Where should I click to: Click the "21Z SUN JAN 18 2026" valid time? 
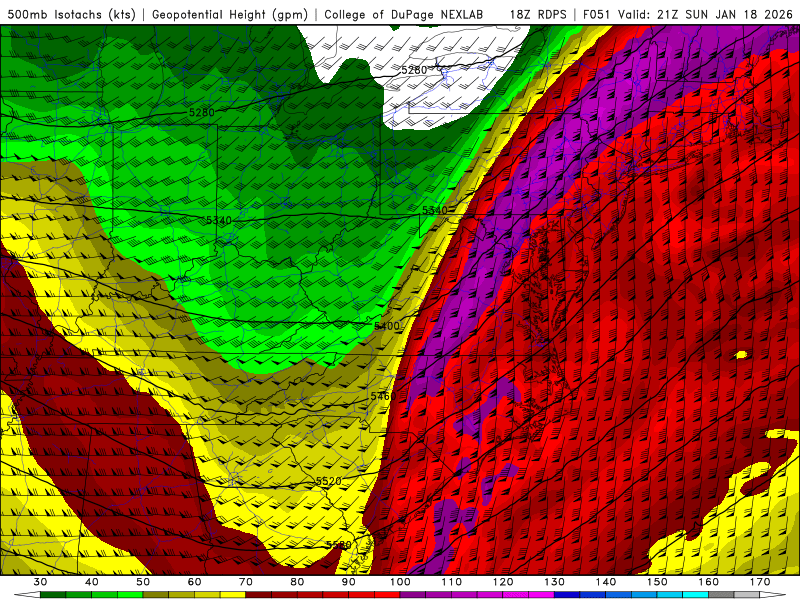725,14
